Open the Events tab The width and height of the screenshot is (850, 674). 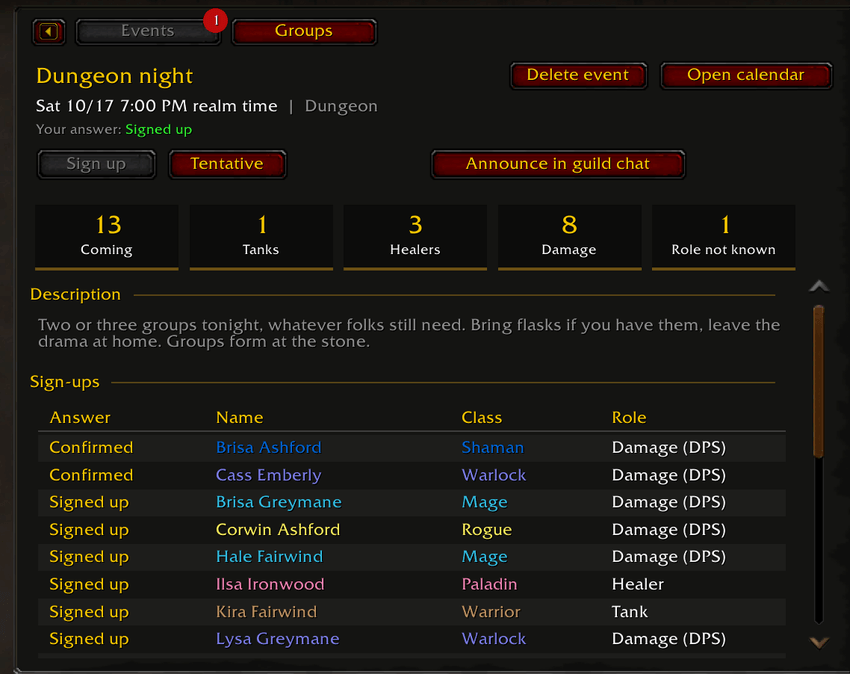point(147,31)
